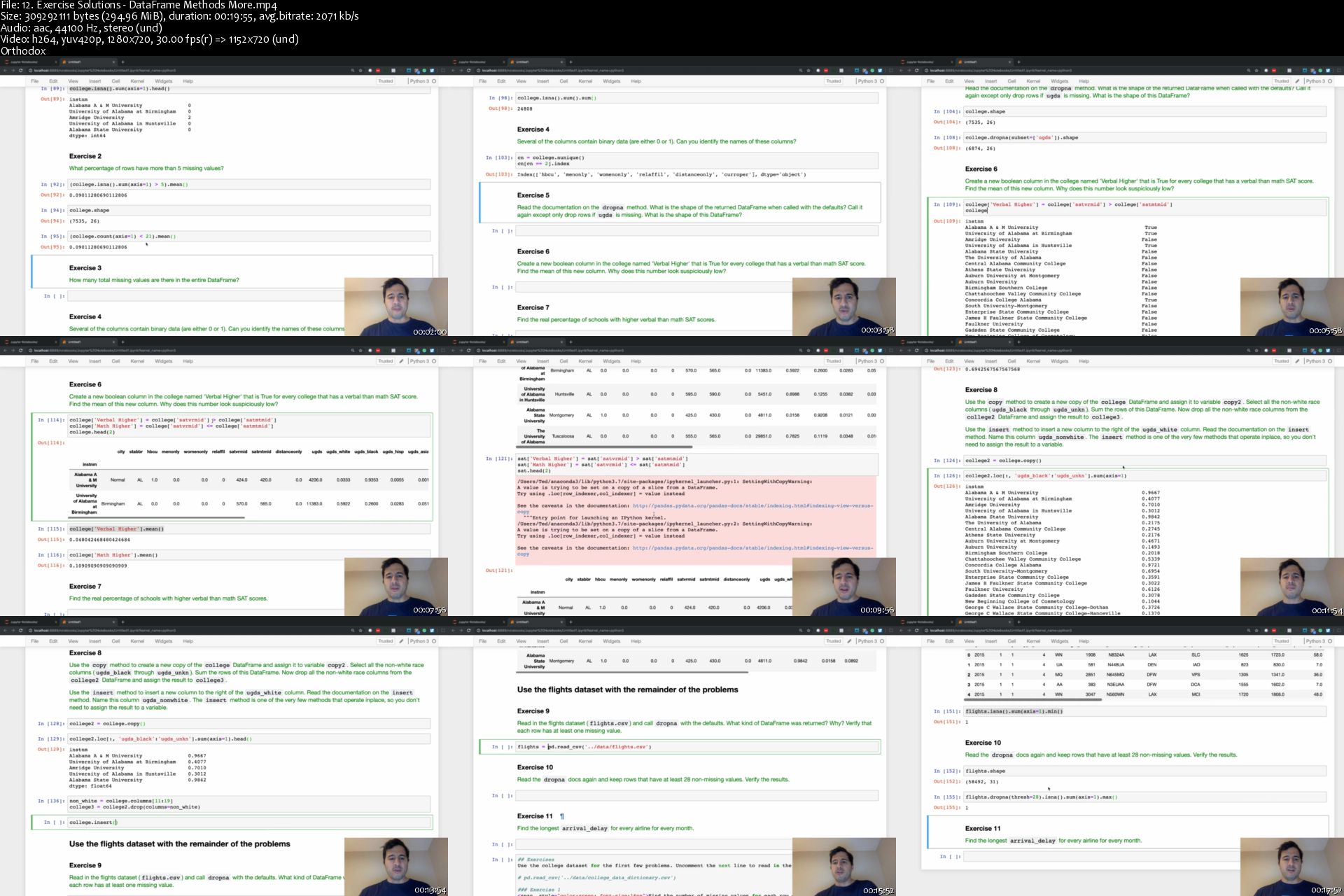Click the browser reload icon in the 00:02:00 frame
1344x896 pixels.
tap(21, 71)
